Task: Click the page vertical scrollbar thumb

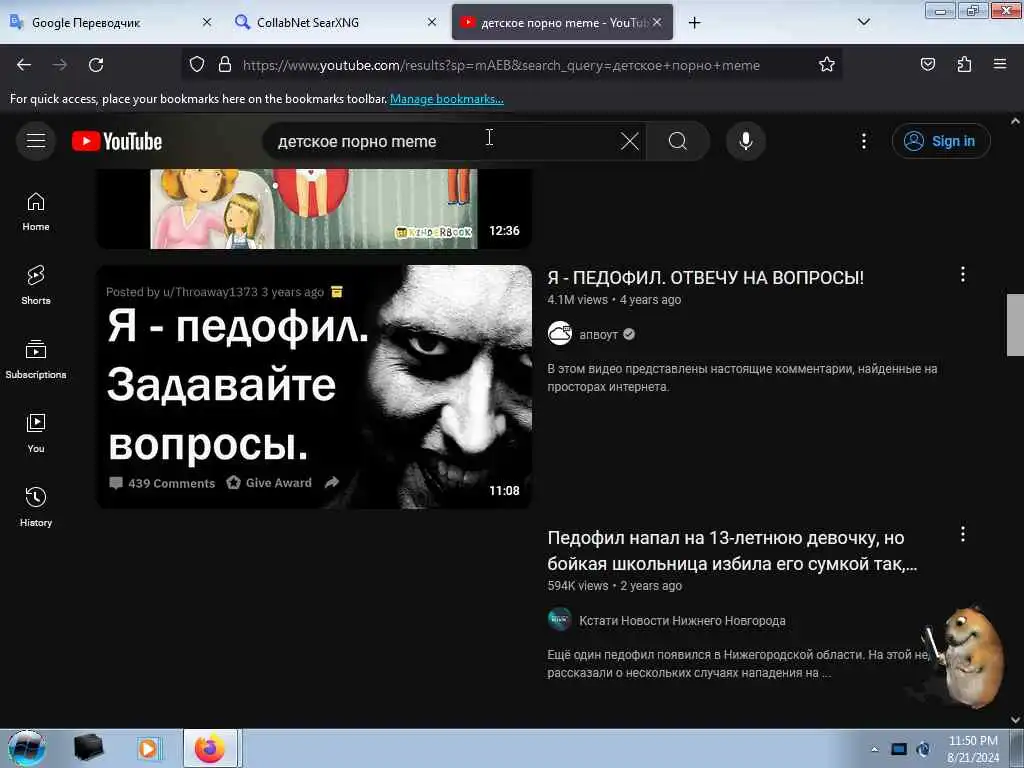Action: 1015,325
